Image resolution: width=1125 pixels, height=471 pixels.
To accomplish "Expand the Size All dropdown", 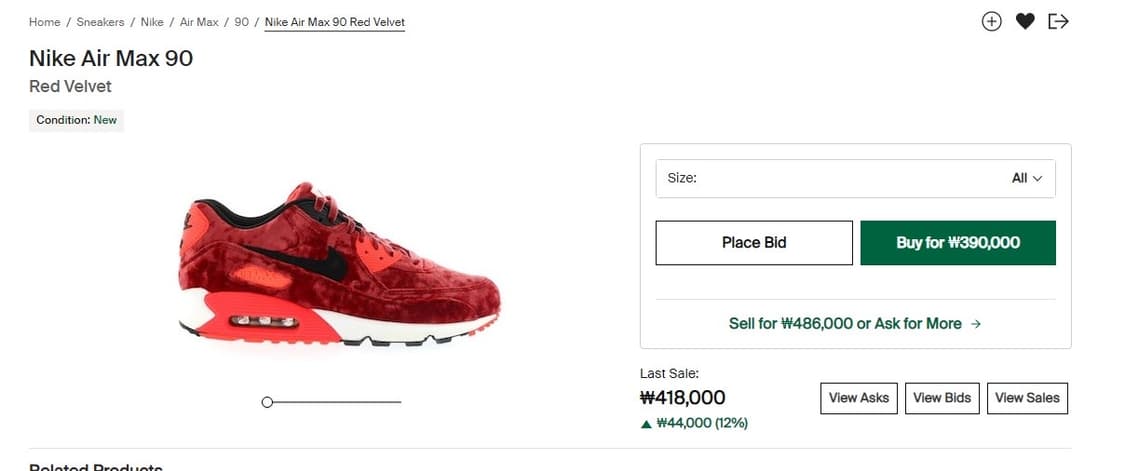I will tap(855, 178).
